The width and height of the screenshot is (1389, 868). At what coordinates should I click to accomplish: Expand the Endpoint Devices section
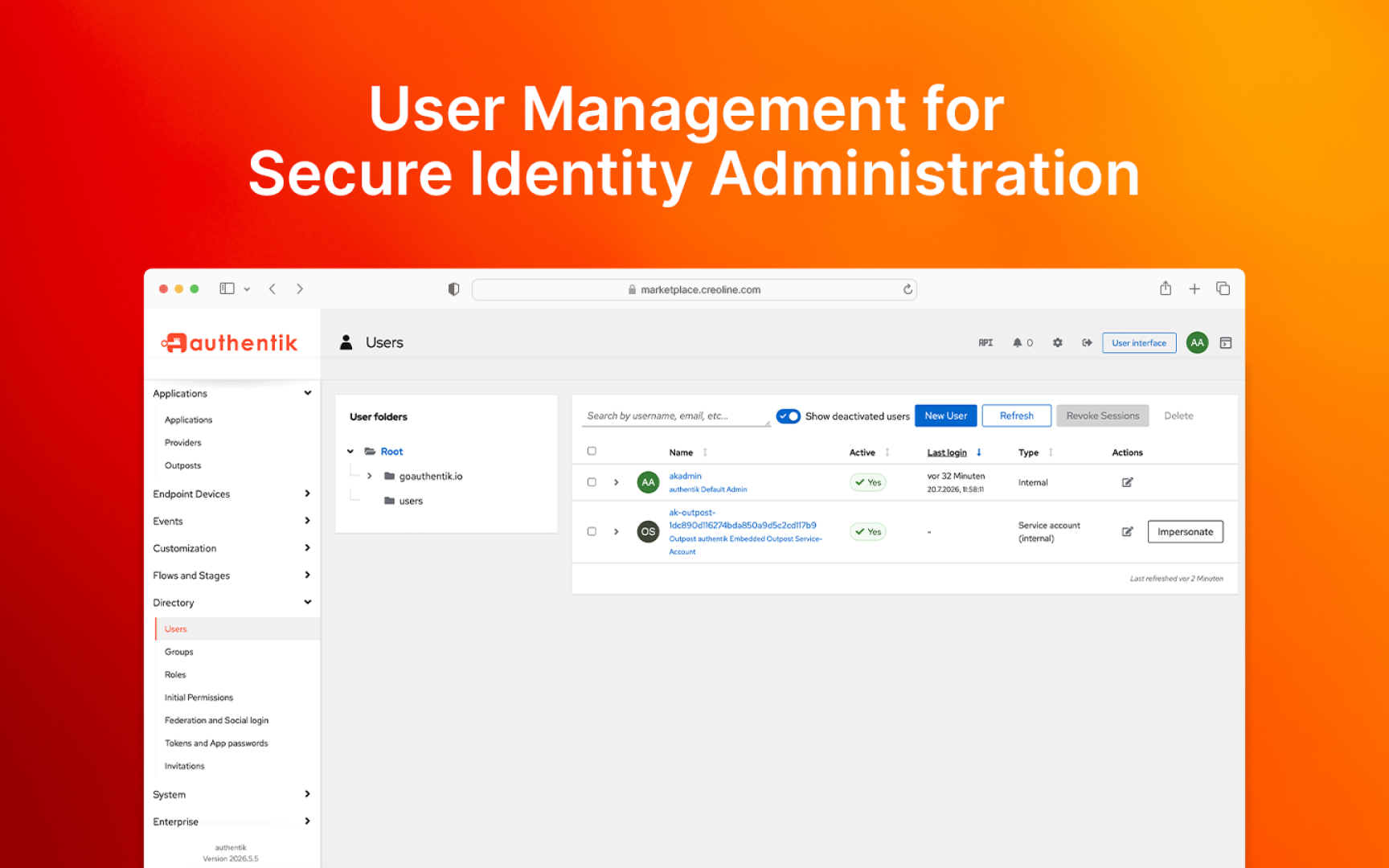pyautogui.click(x=308, y=493)
